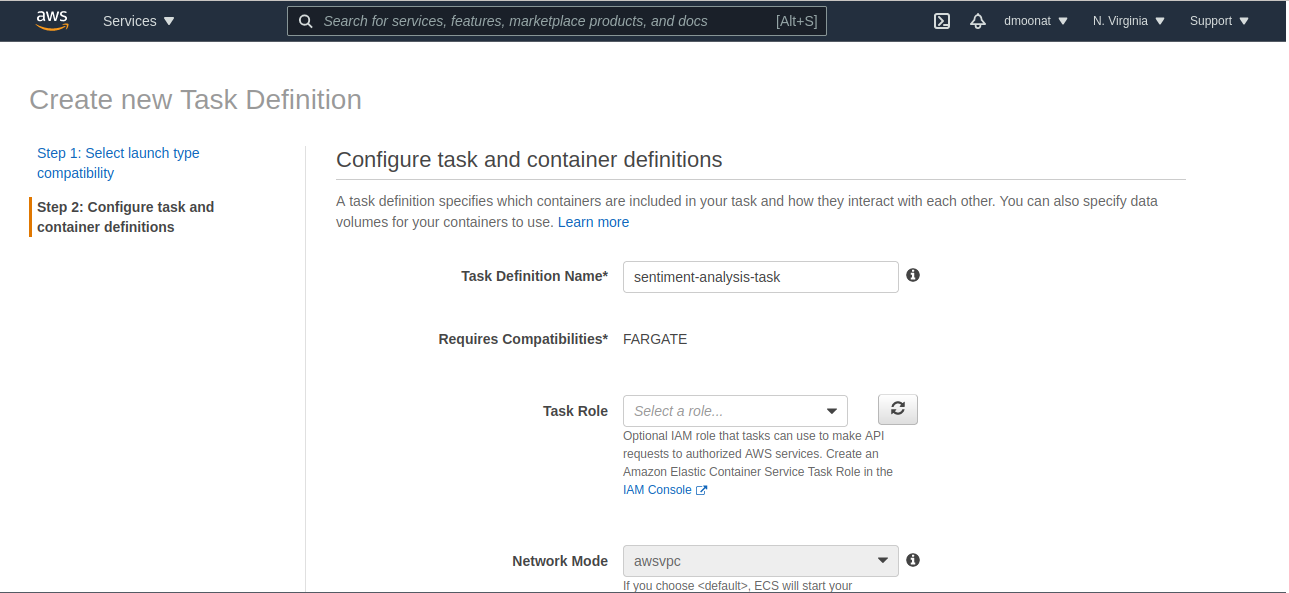The height and width of the screenshot is (593, 1289).
Task: Open the awsvpc Network Mode dropdown
Action: pos(760,561)
